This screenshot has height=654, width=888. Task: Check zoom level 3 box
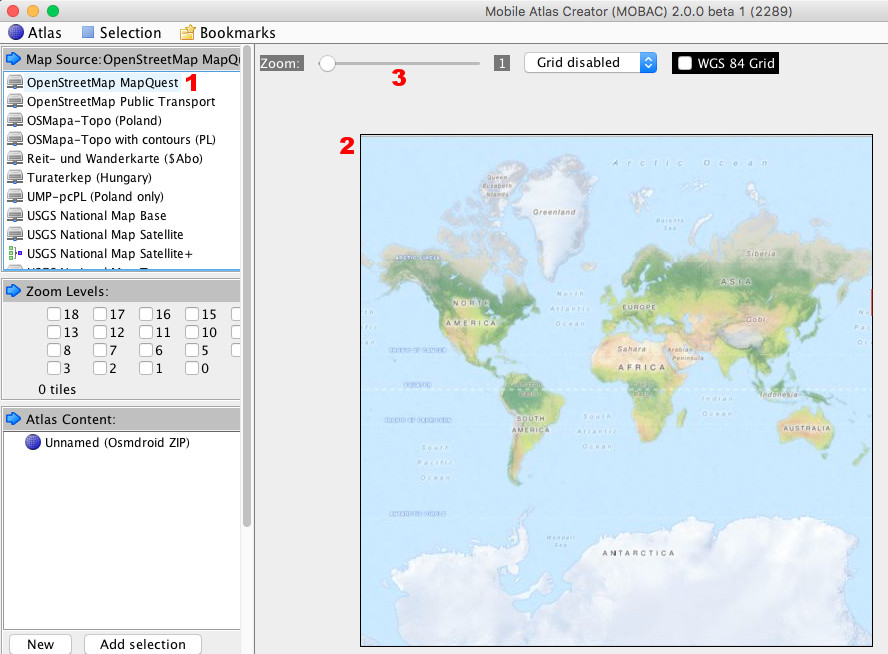point(54,368)
